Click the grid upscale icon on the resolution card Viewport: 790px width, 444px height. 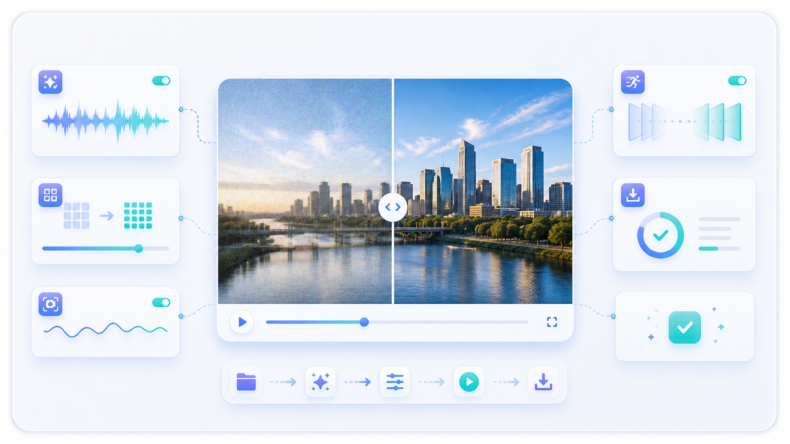pos(50,195)
